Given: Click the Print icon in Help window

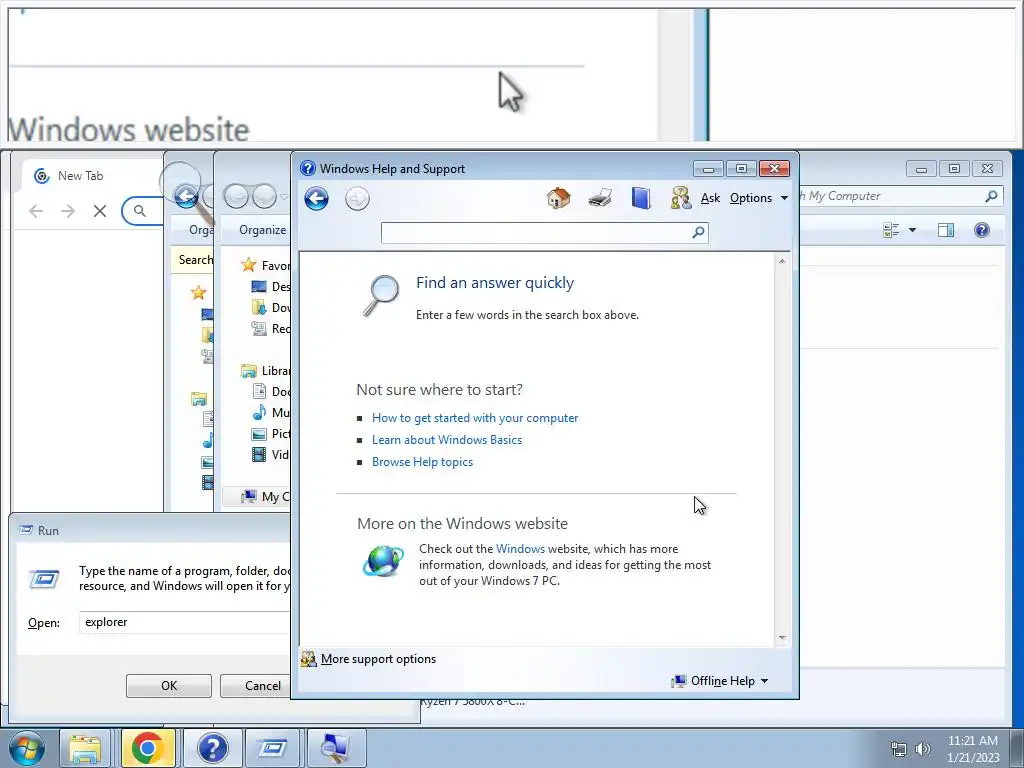Looking at the screenshot, I should pos(600,198).
